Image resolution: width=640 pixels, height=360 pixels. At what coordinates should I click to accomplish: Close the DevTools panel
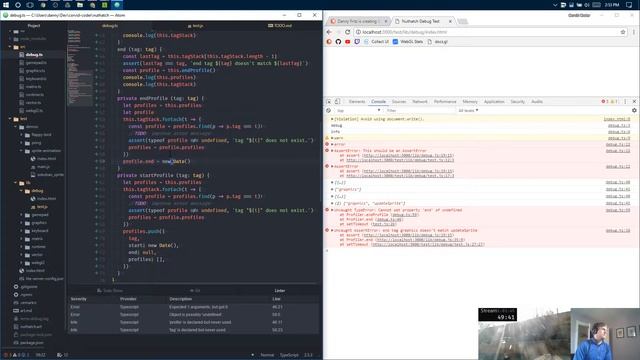click(634, 101)
